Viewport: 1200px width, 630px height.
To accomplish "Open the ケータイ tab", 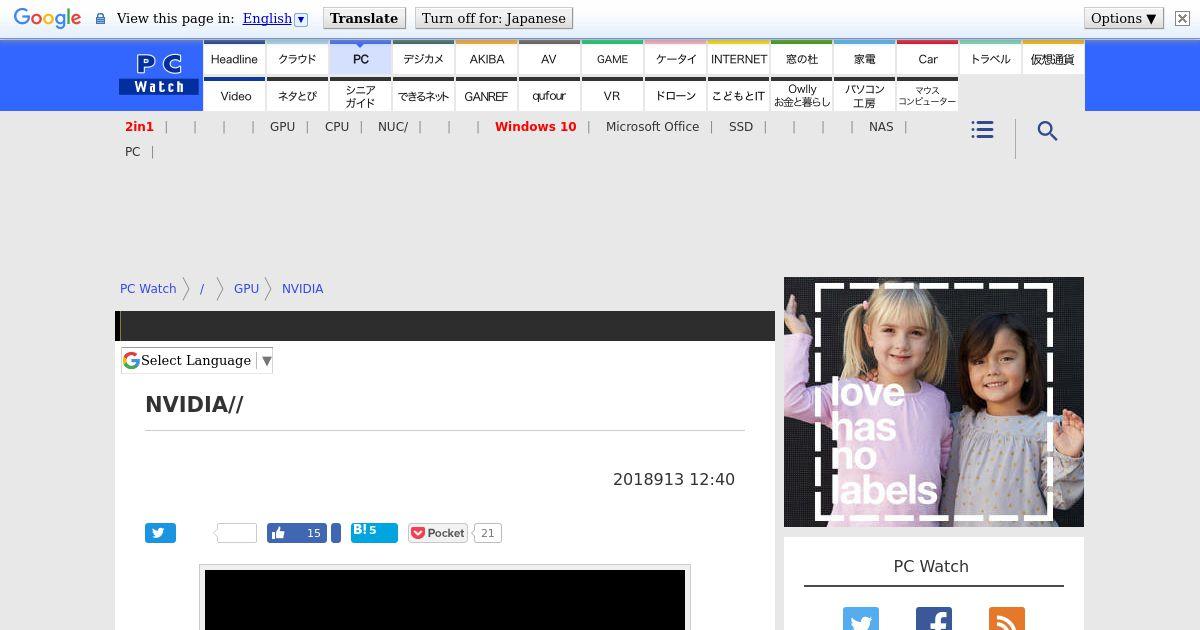I will (x=676, y=59).
